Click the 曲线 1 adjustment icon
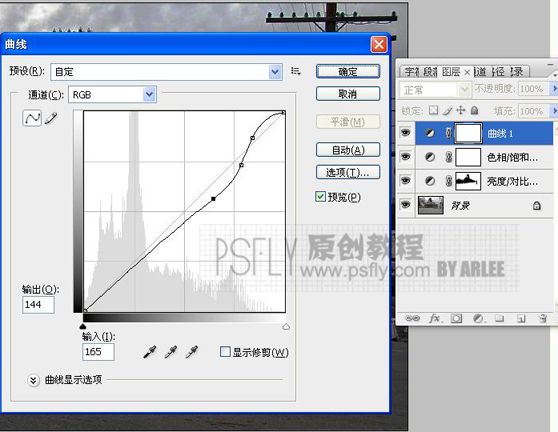The height and width of the screenshot is (432, 558). [430, 133]
